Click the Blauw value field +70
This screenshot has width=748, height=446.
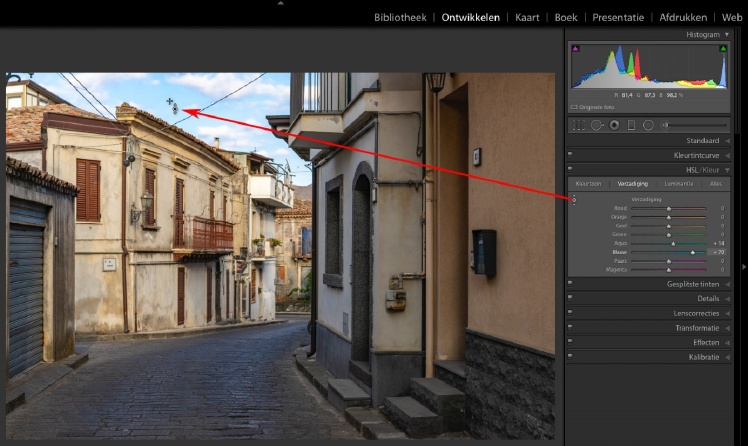point(717,252)
